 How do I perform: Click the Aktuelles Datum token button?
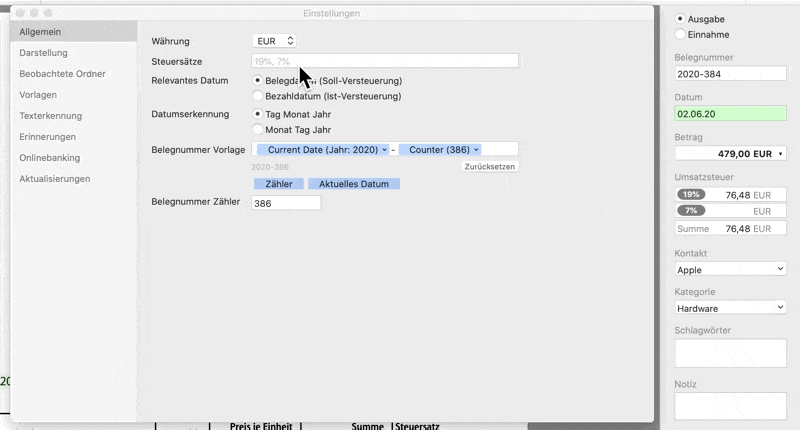click(x=354, y=185)
